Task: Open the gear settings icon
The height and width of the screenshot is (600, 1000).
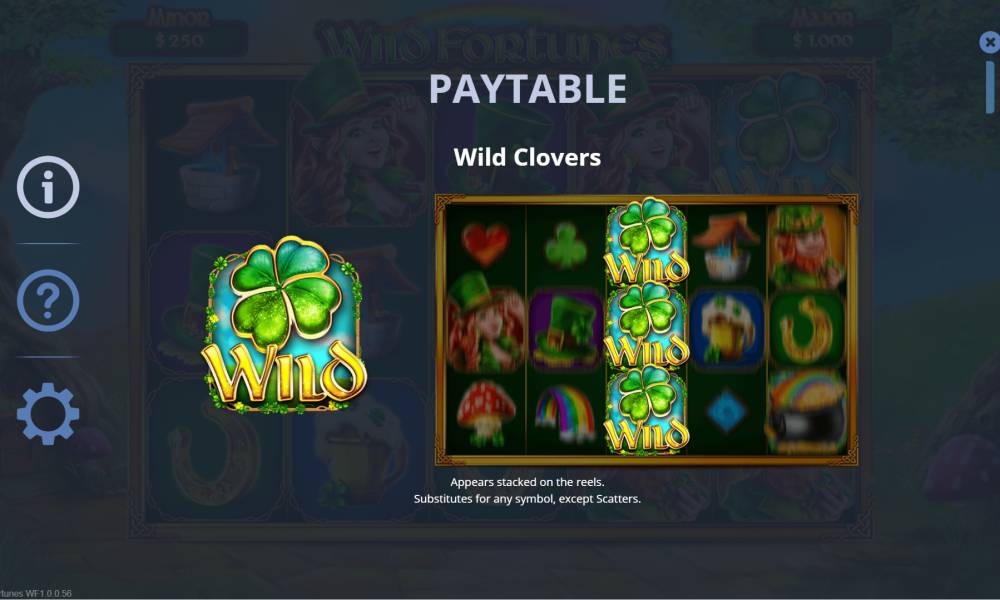Action: coord(48,414)
